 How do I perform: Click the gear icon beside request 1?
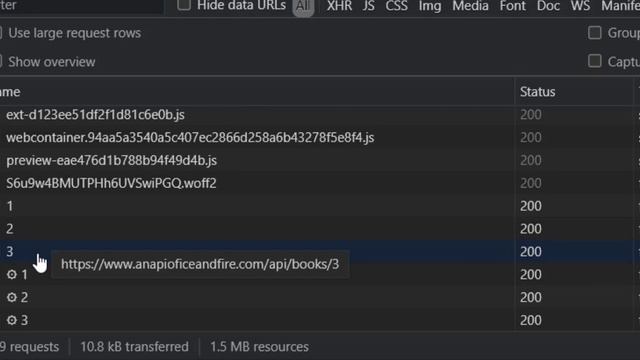12,274
